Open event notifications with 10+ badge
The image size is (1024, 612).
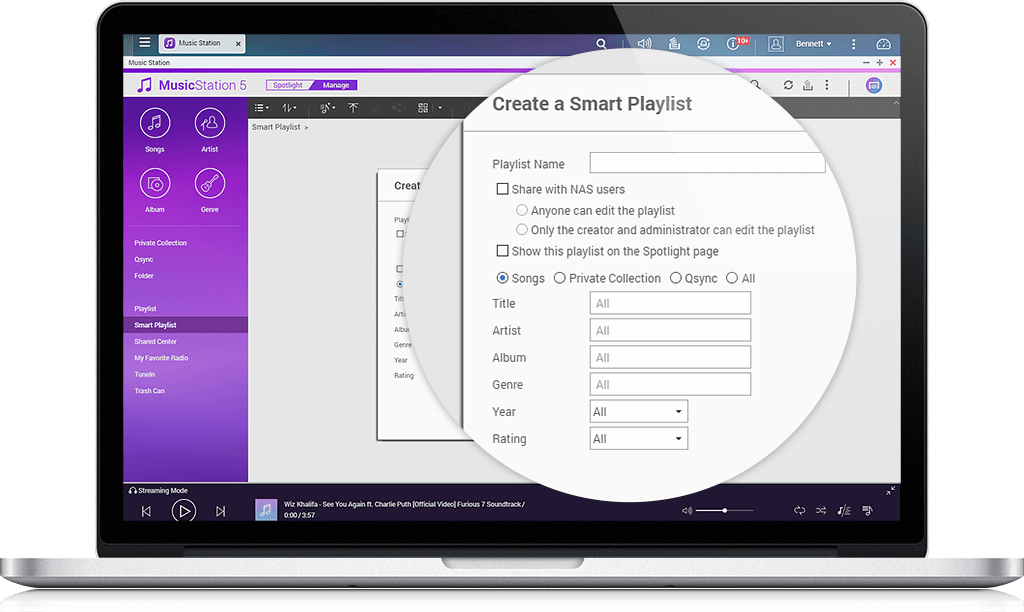737,43
